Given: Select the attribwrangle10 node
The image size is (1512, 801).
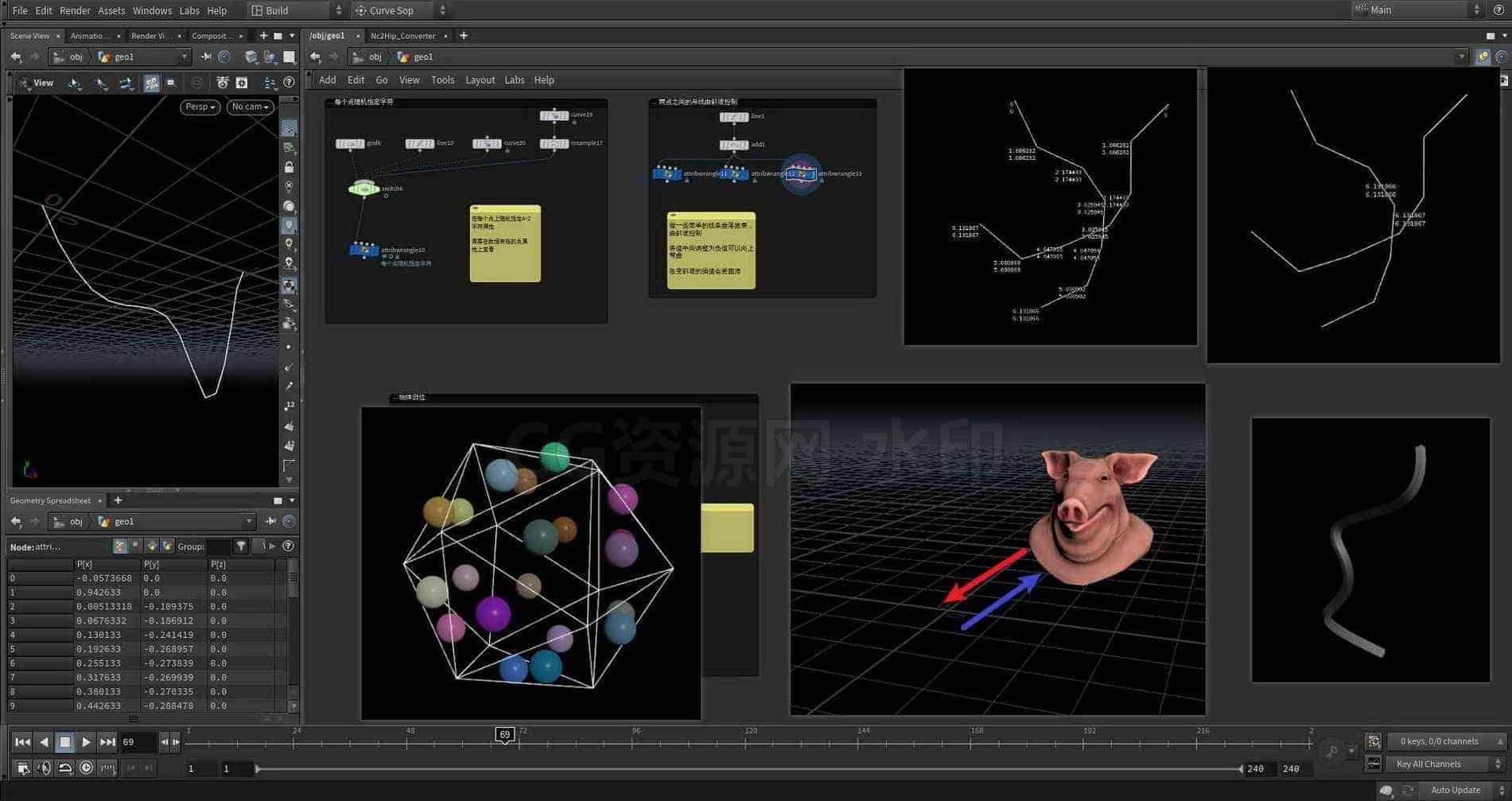Looking at the screenshot, I should click(364, 250).
